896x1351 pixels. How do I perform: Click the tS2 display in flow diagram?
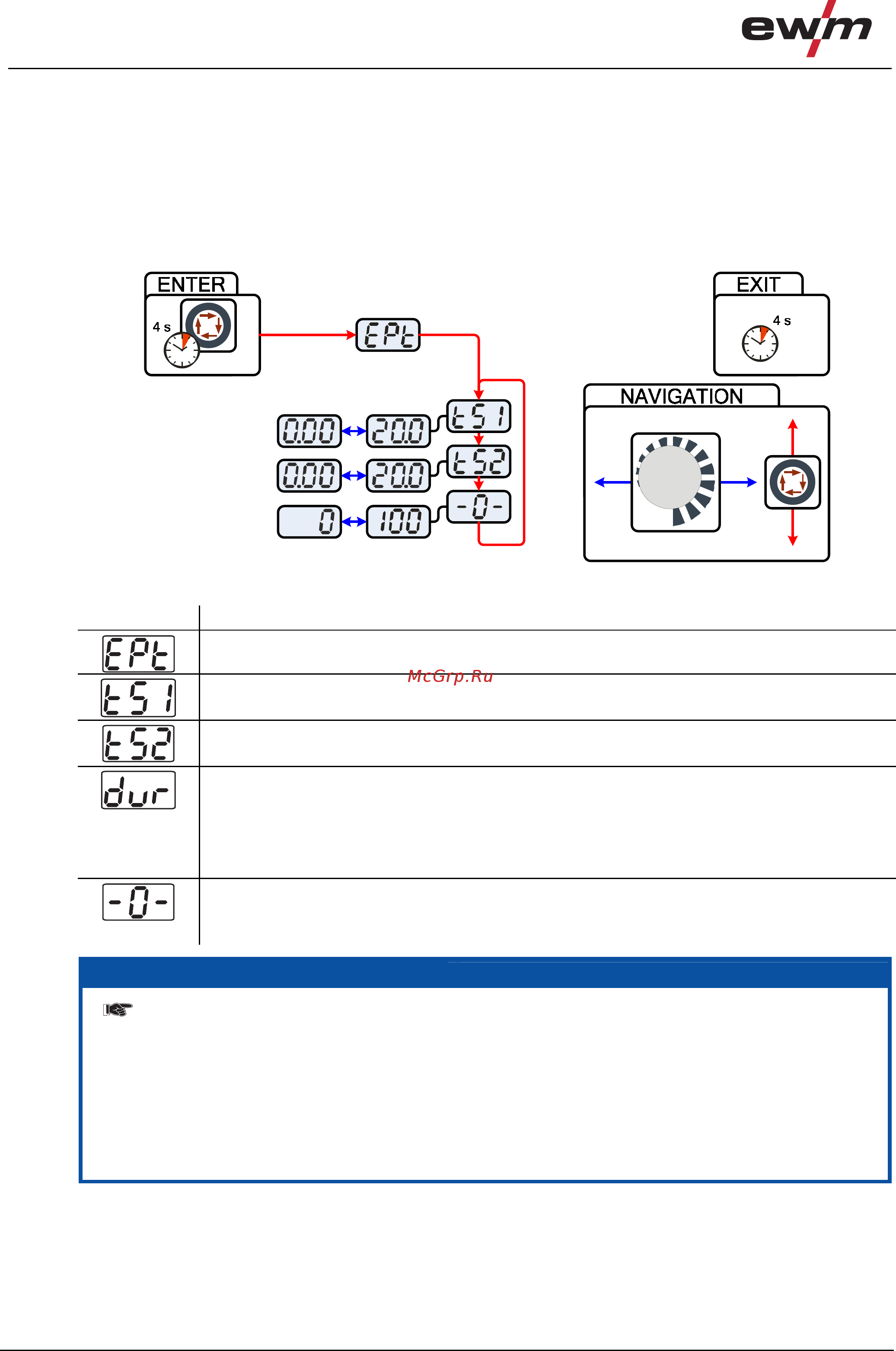tap(479, 462)
